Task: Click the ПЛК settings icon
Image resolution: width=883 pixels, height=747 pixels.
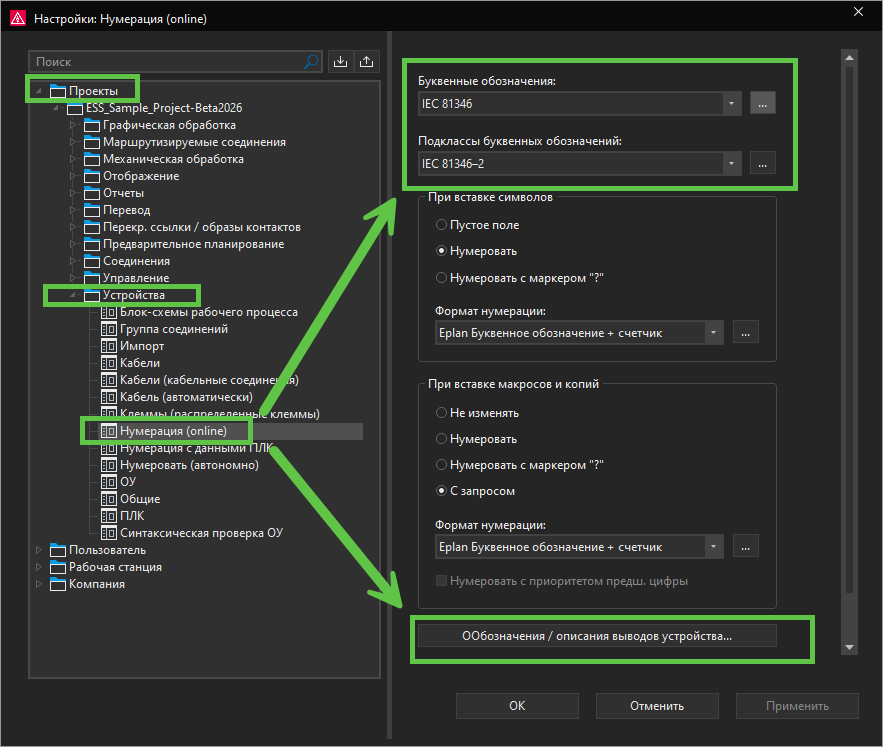Action: point(109,516)
